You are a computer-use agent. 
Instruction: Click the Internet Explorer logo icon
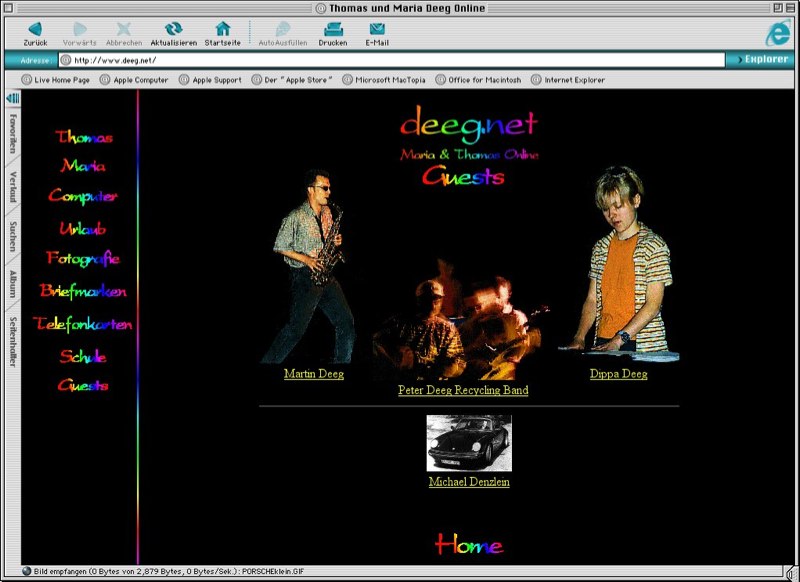tap(777, 32)
